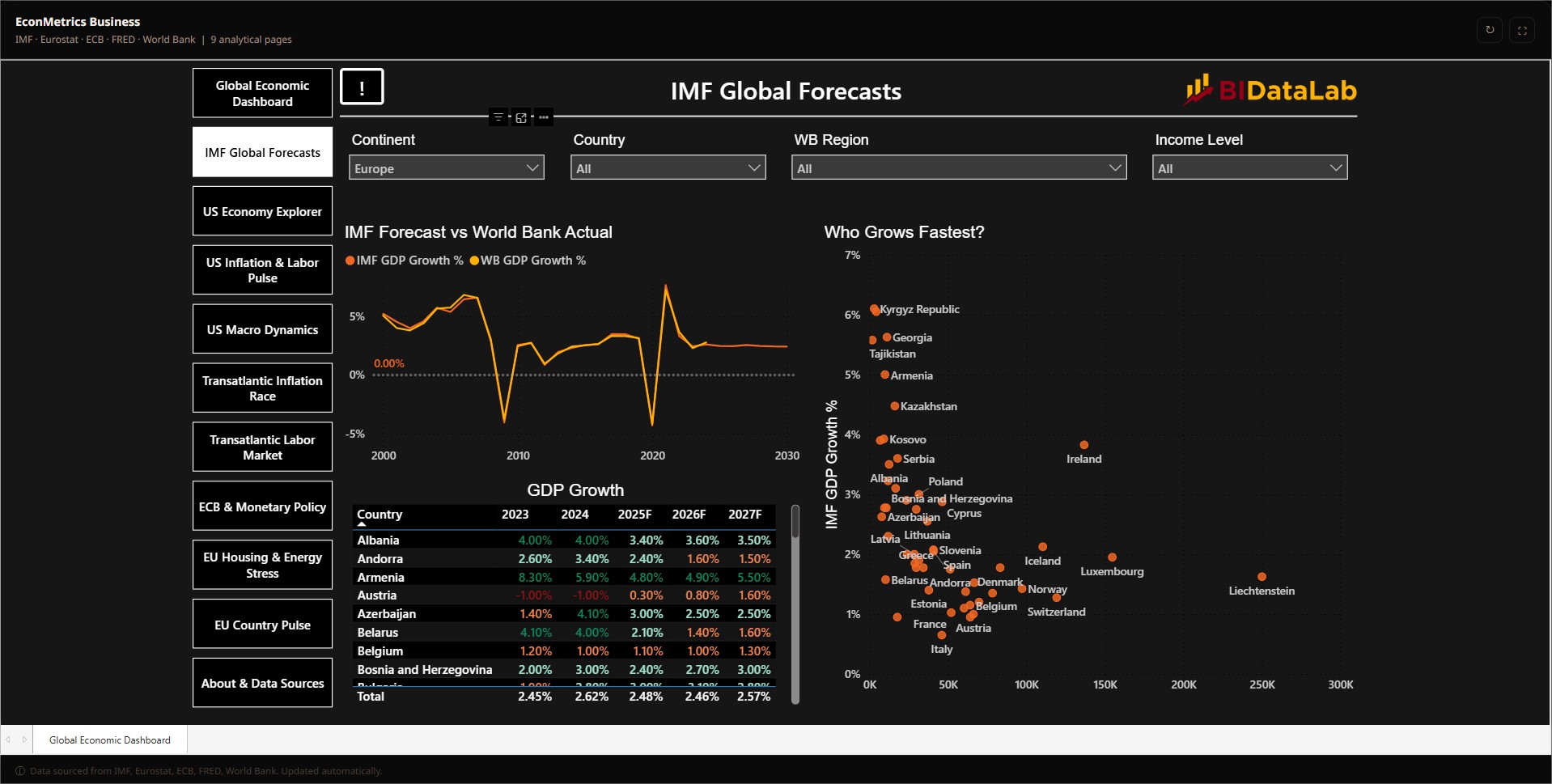
Task: Click the exclamation mark info button
Action: (x=362, y=87)
